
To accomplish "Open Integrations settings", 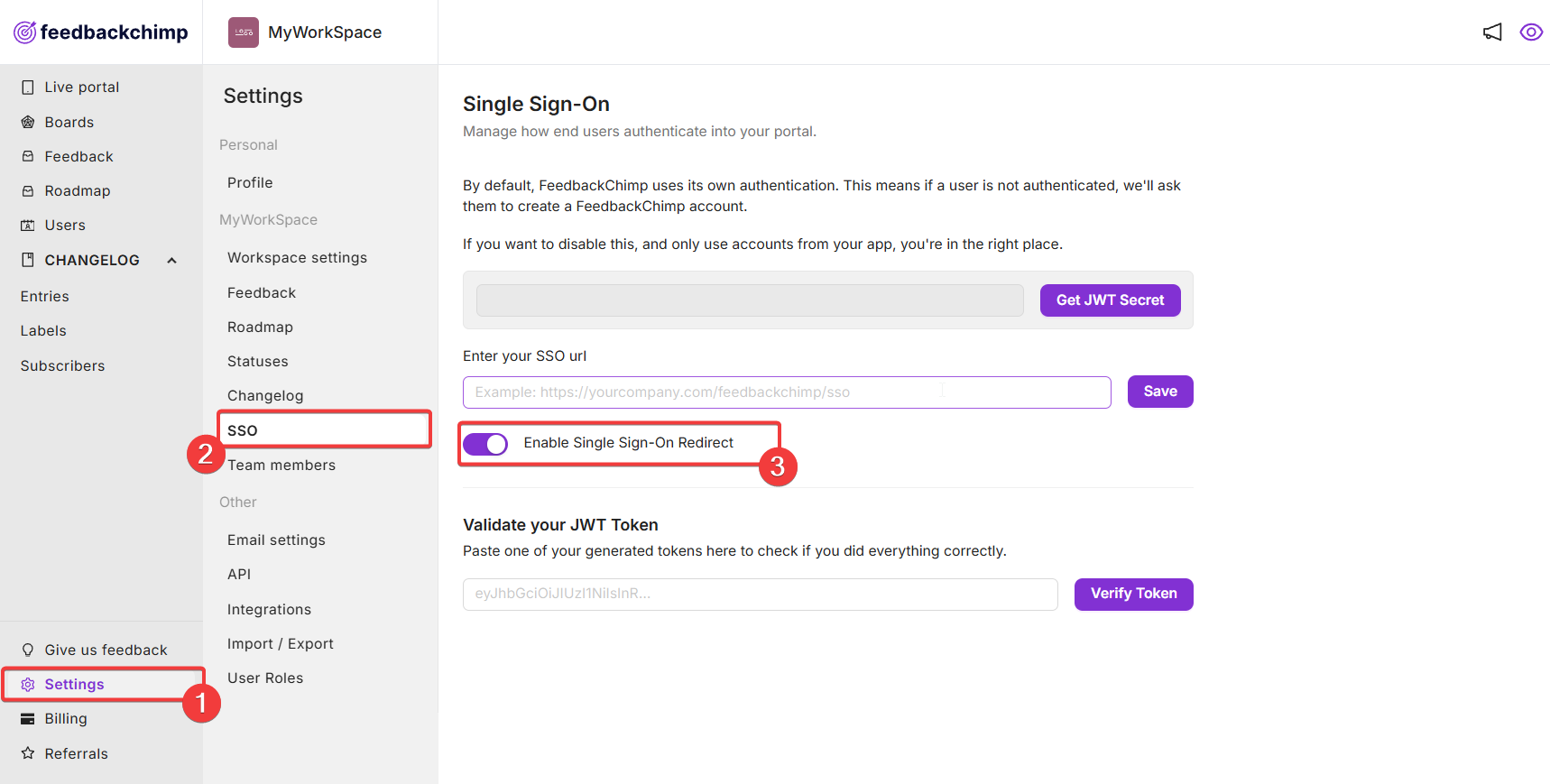I will click(x=269, y=610).
